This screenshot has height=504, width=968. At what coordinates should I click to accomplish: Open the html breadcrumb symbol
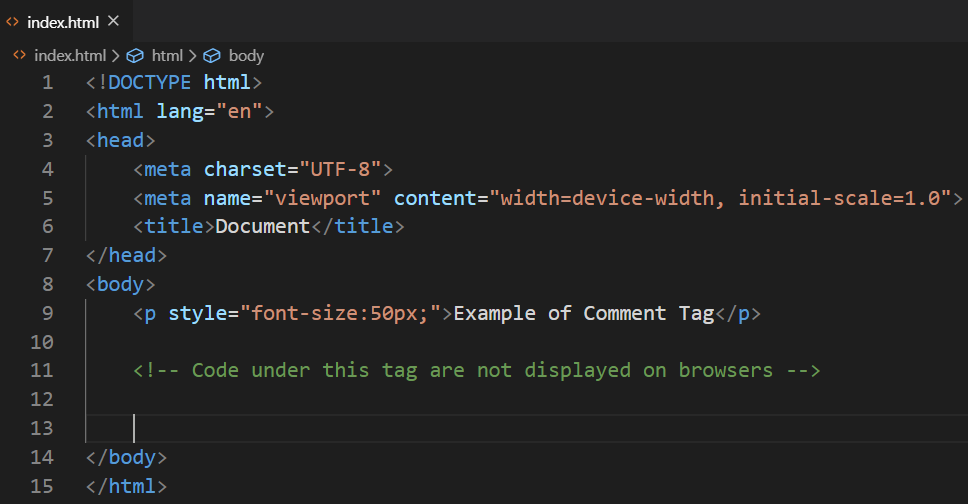(x=167, y=56)
